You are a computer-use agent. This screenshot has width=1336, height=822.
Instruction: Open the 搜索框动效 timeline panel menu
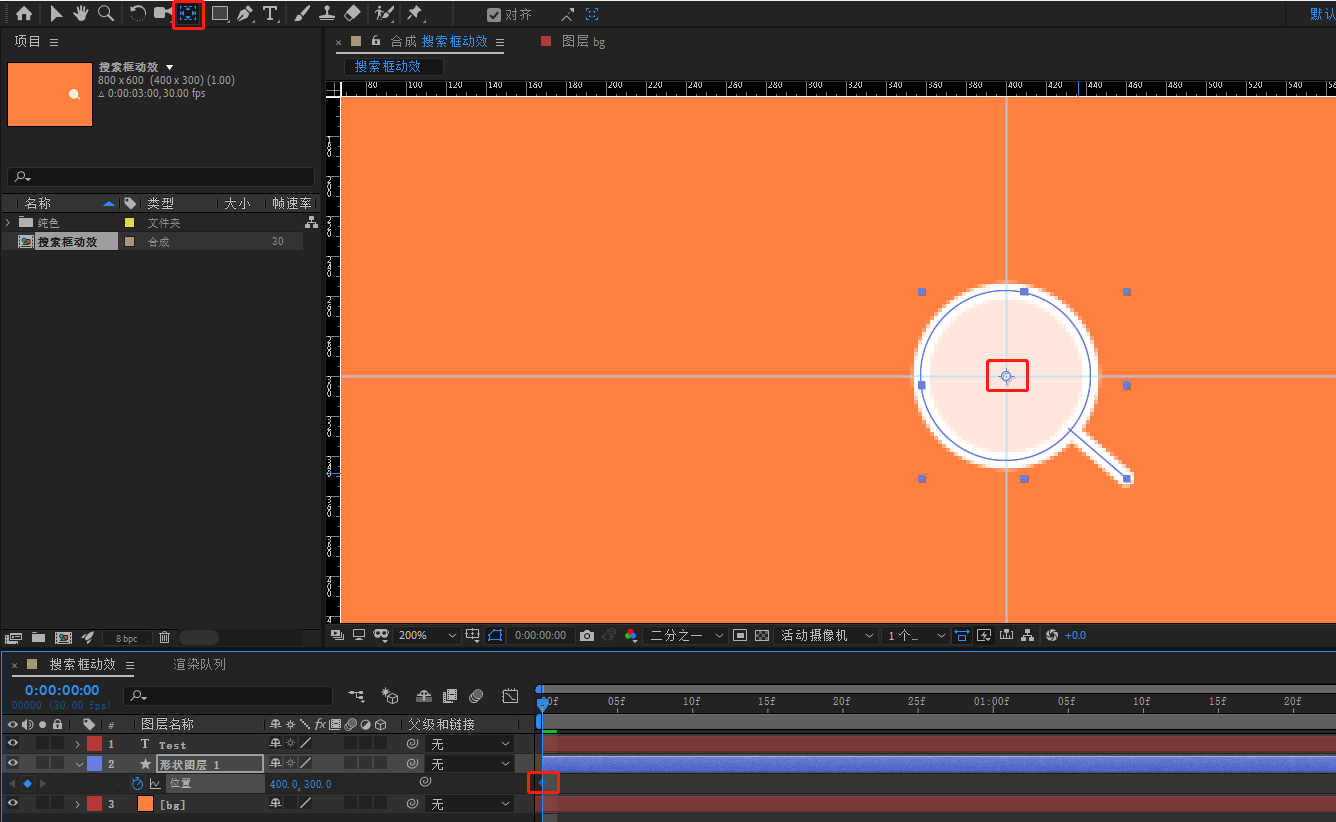[x=130, y=665]
